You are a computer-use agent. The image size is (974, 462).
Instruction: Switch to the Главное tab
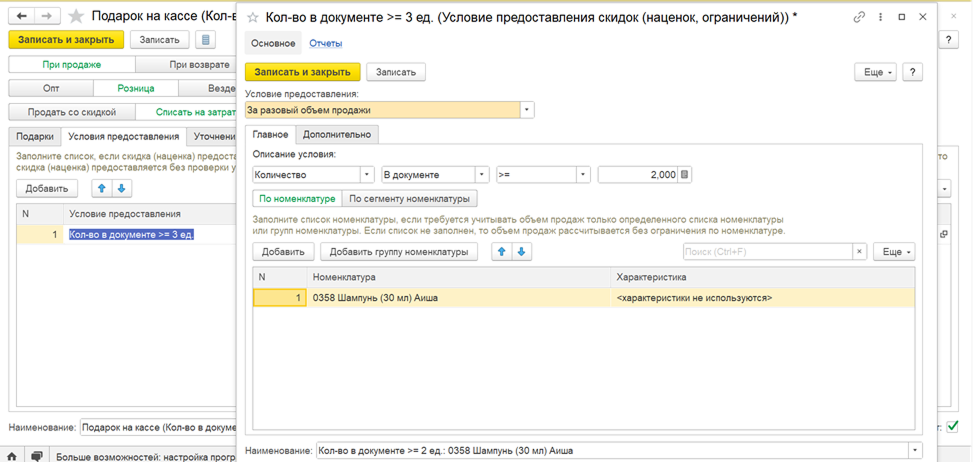click(270, 134)
